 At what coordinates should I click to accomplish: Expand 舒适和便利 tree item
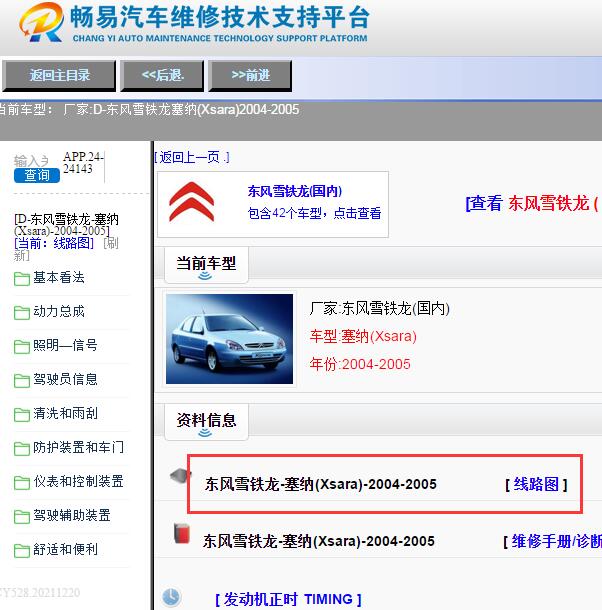tap(65, 549)
